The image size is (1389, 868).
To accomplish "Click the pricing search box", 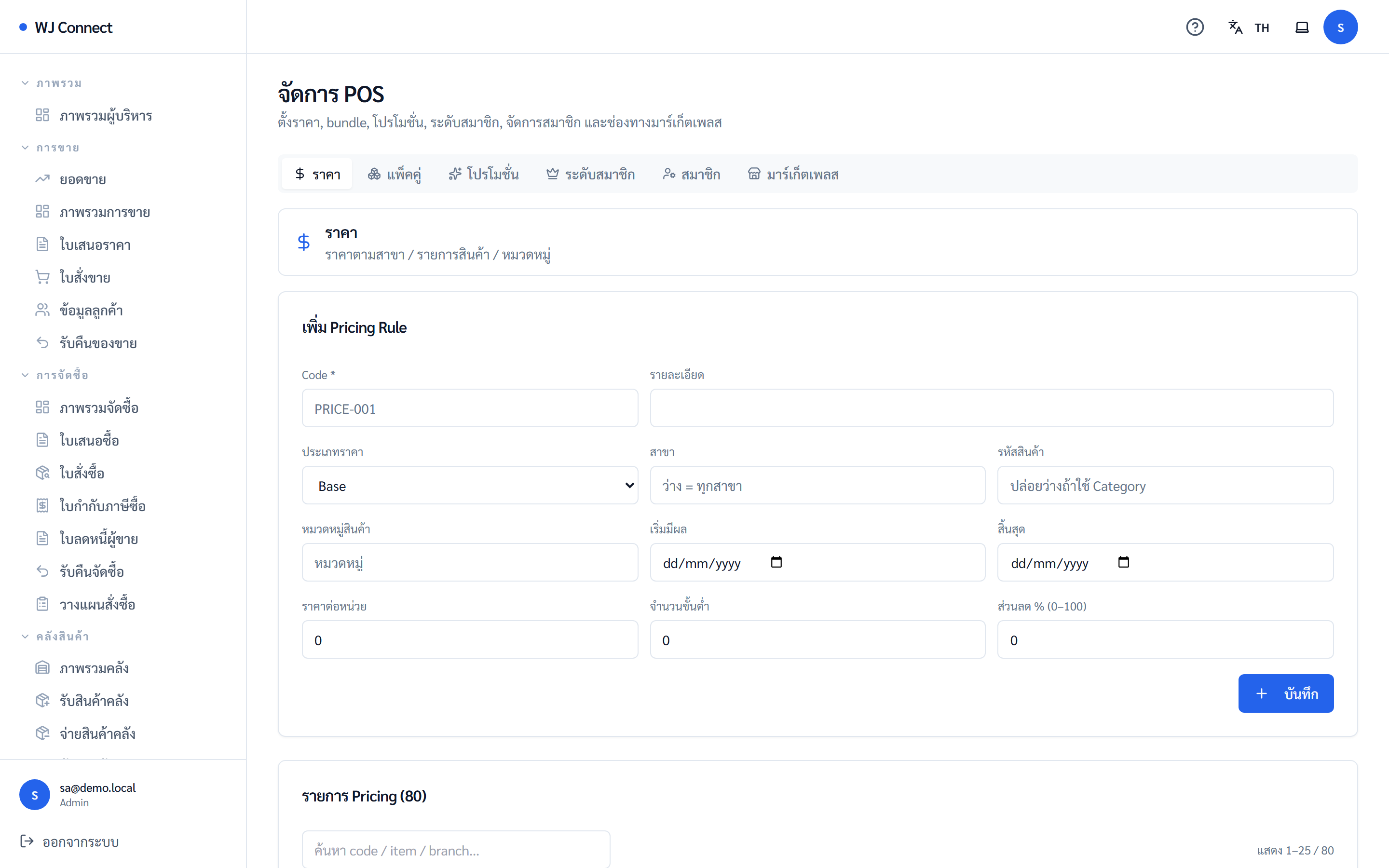I will click(456, 850).
